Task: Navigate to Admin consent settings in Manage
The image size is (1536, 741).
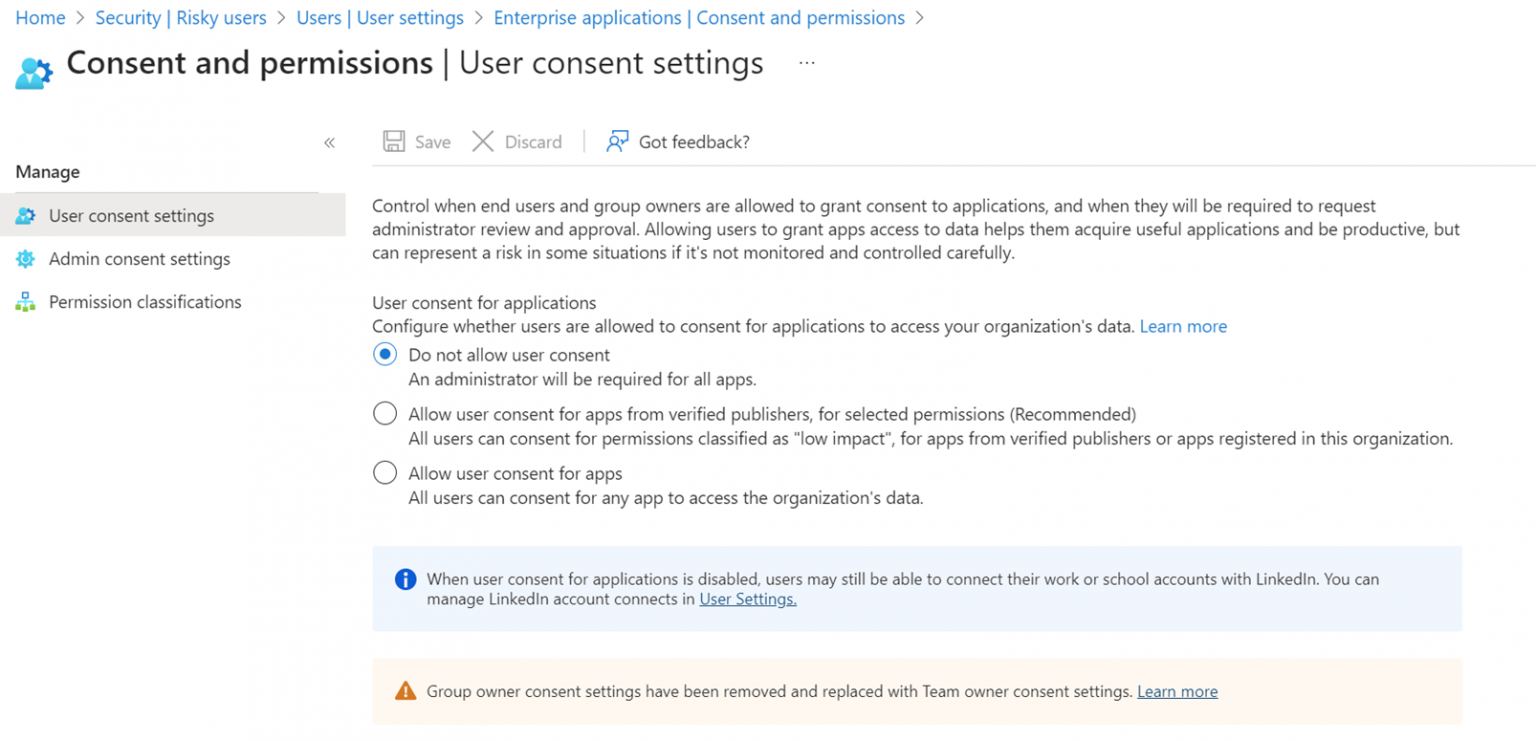Action: (x=140, y=258)
